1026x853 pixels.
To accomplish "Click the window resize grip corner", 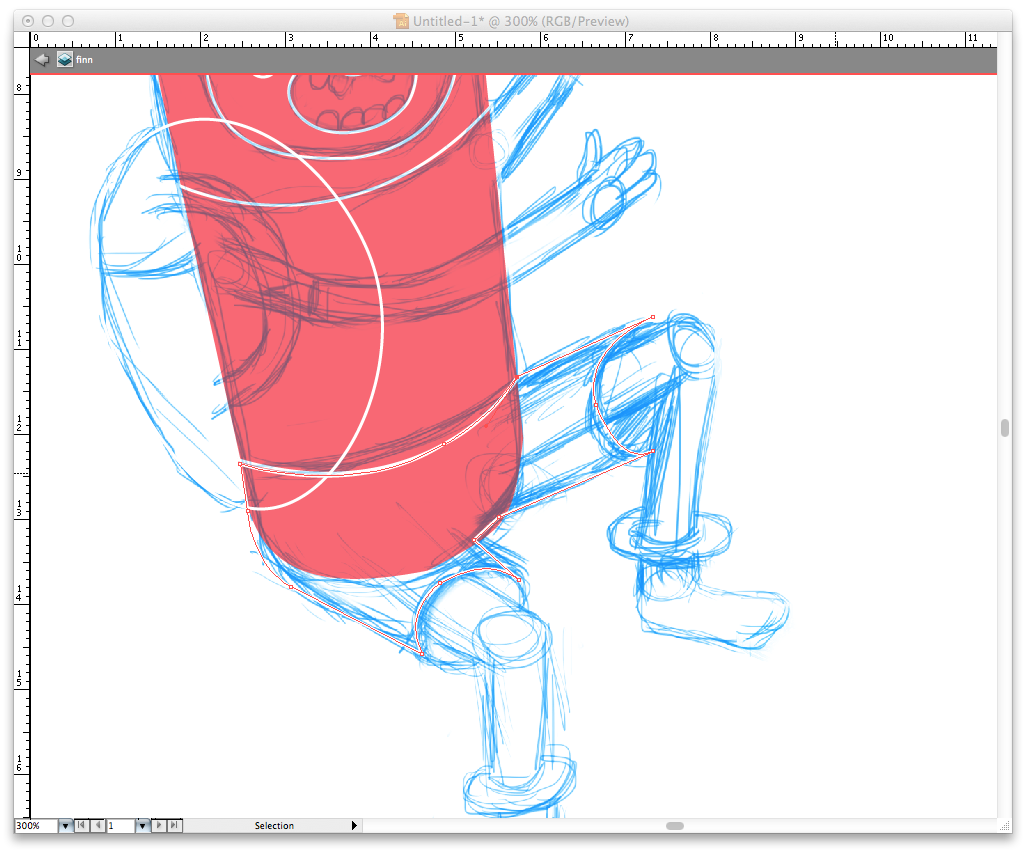I will click(1006, 827).
